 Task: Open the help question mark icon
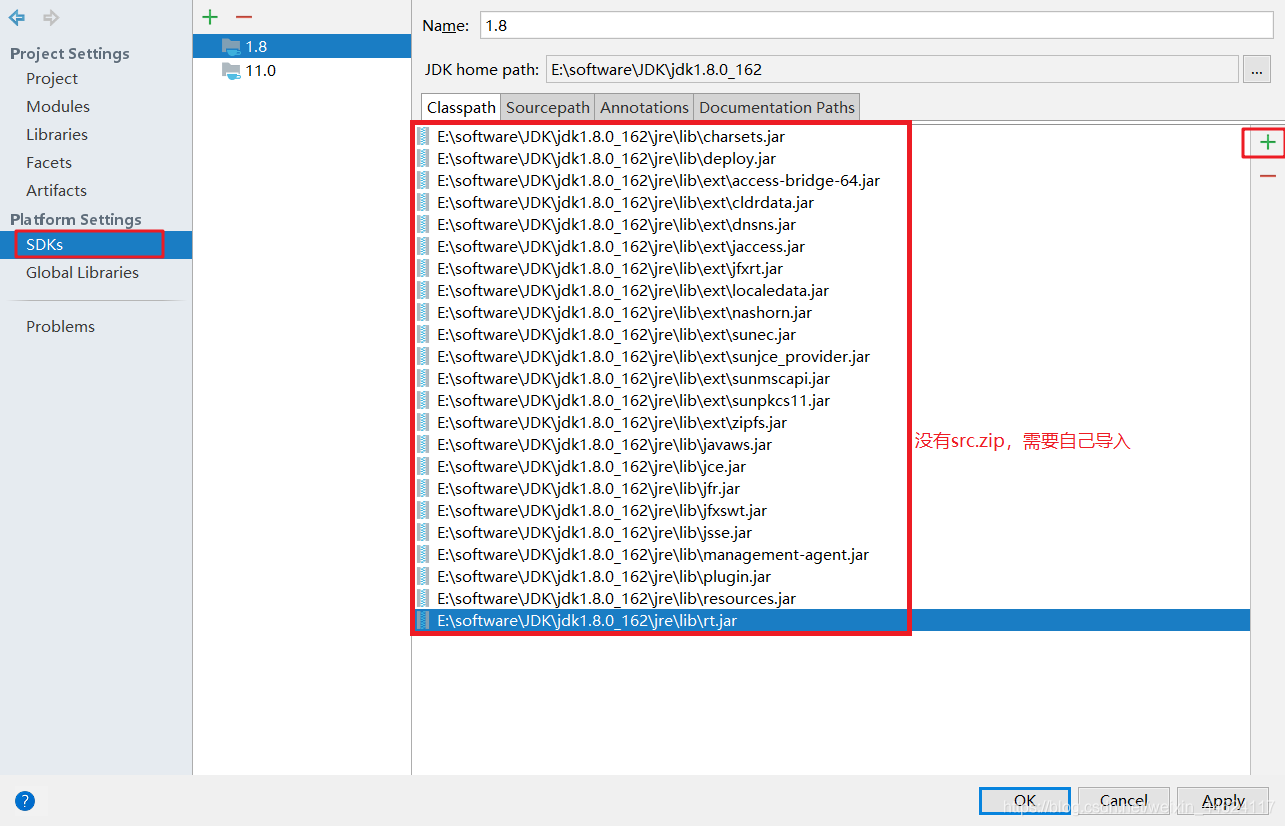coord(25,801)
